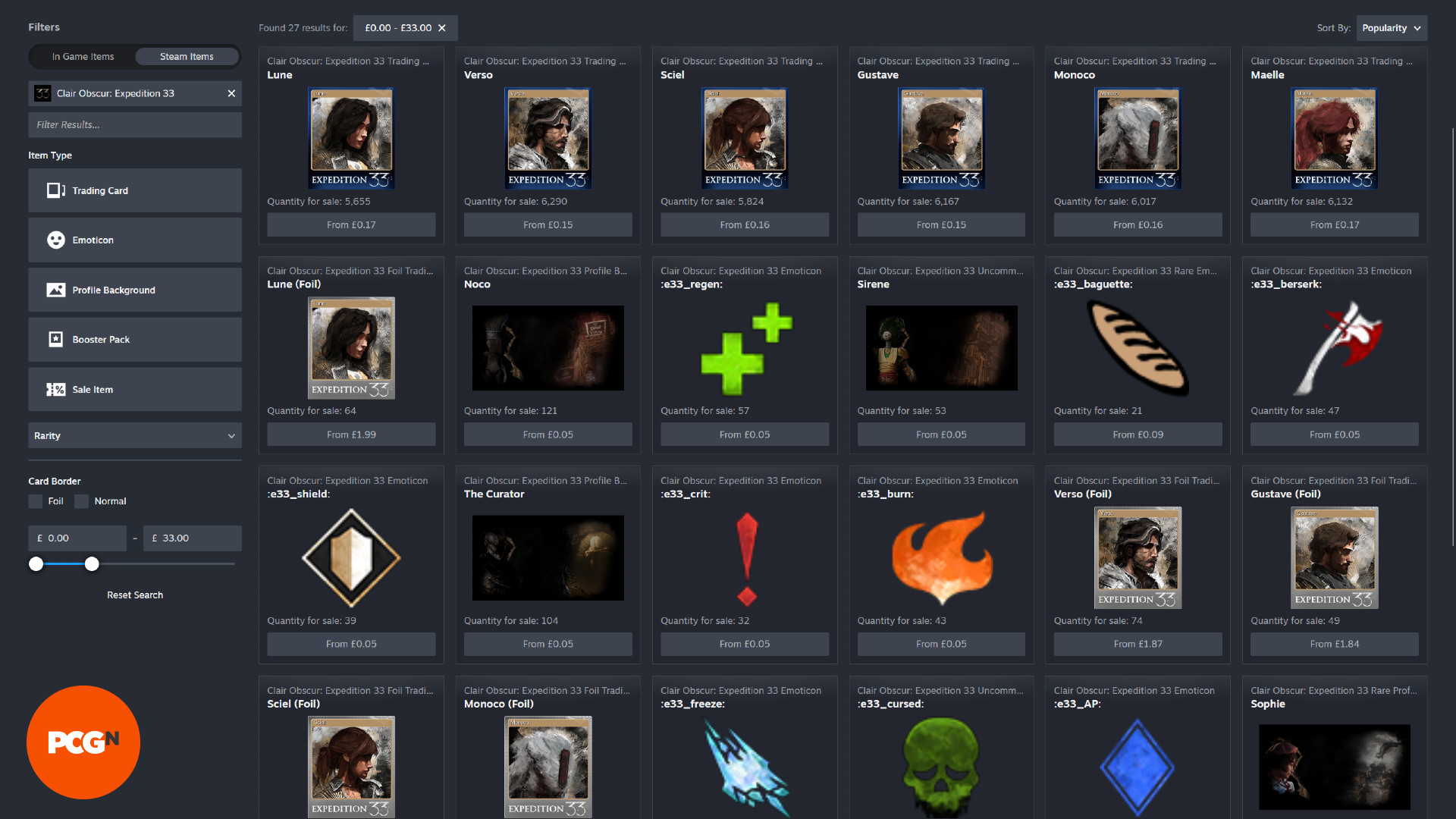Screen dimensions: 1456x819
Task: Open the Sort By Popularity dropdown
Action: 1392,28
